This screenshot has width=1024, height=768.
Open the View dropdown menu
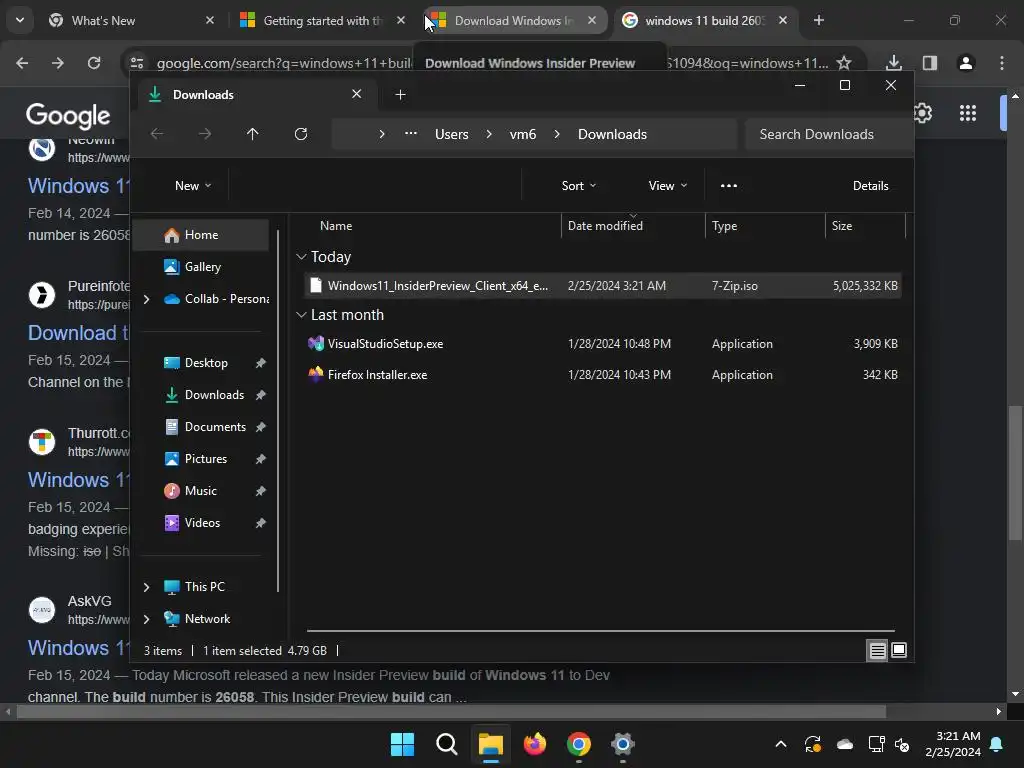(x=667, y=185)
